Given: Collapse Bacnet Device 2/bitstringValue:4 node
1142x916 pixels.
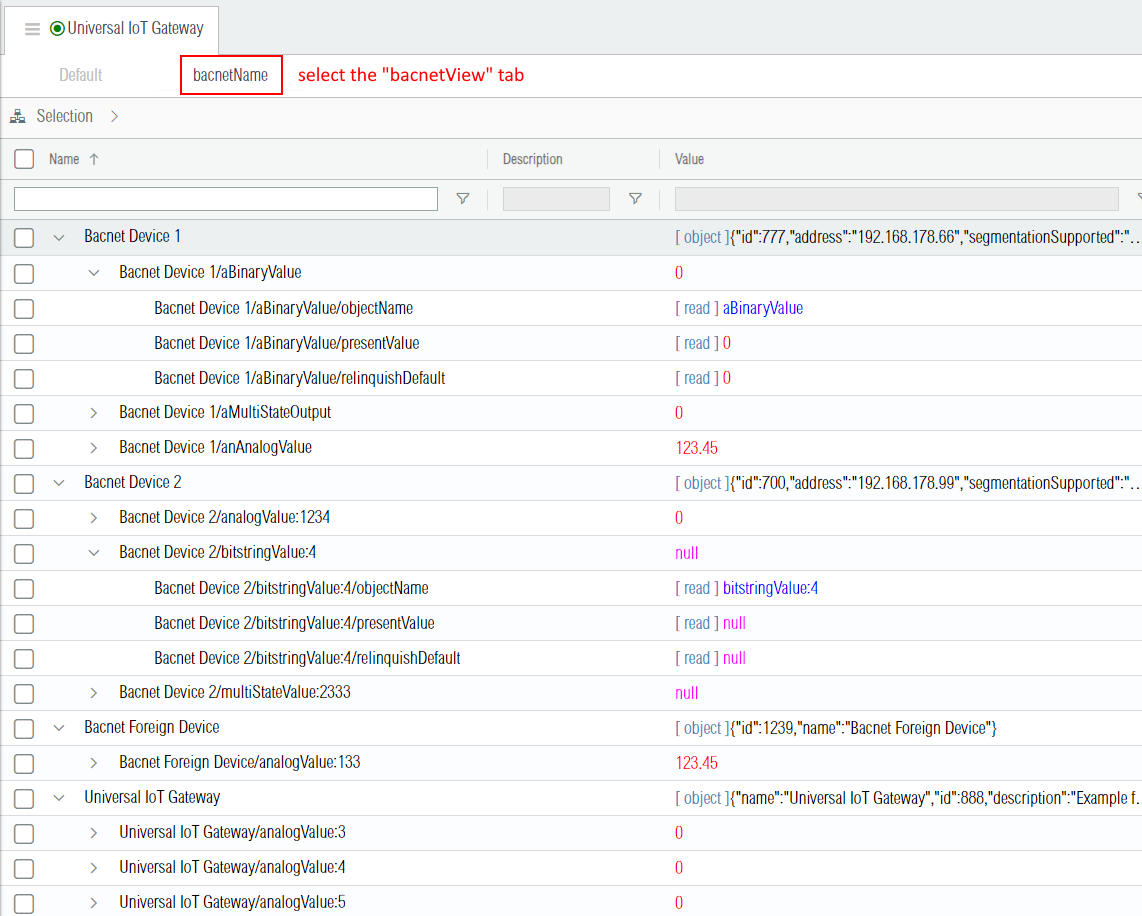Looking at the screenshot, I should coord(94,553).
